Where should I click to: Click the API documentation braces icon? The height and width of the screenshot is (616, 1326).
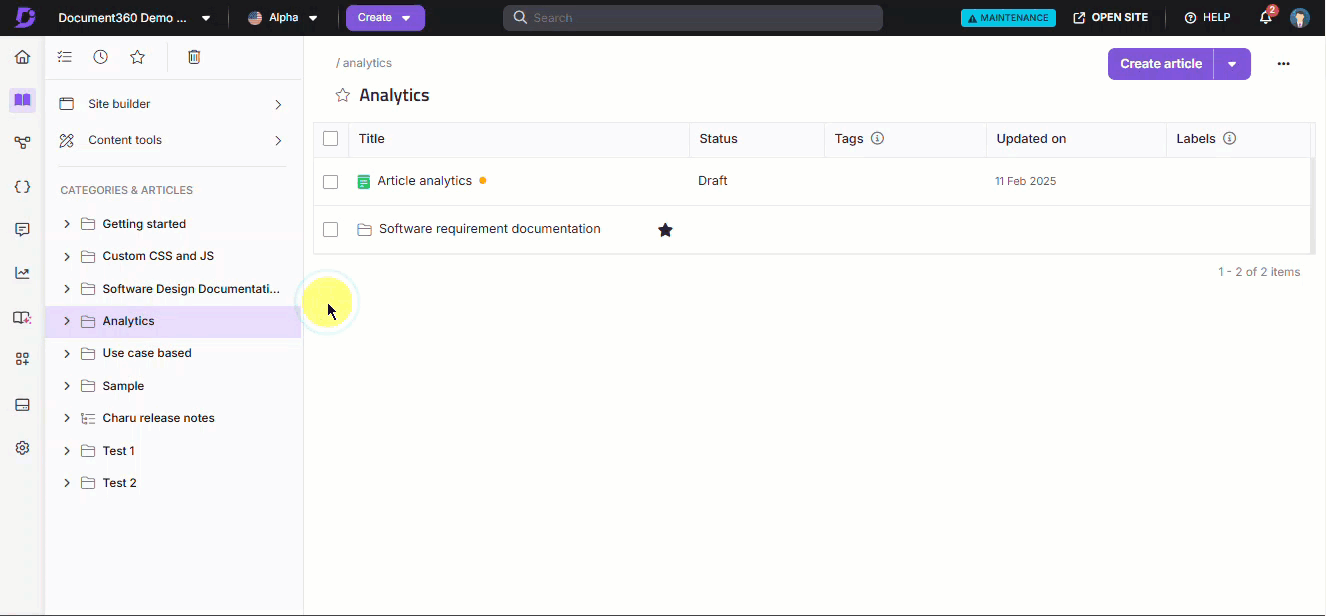coord(22,187)
